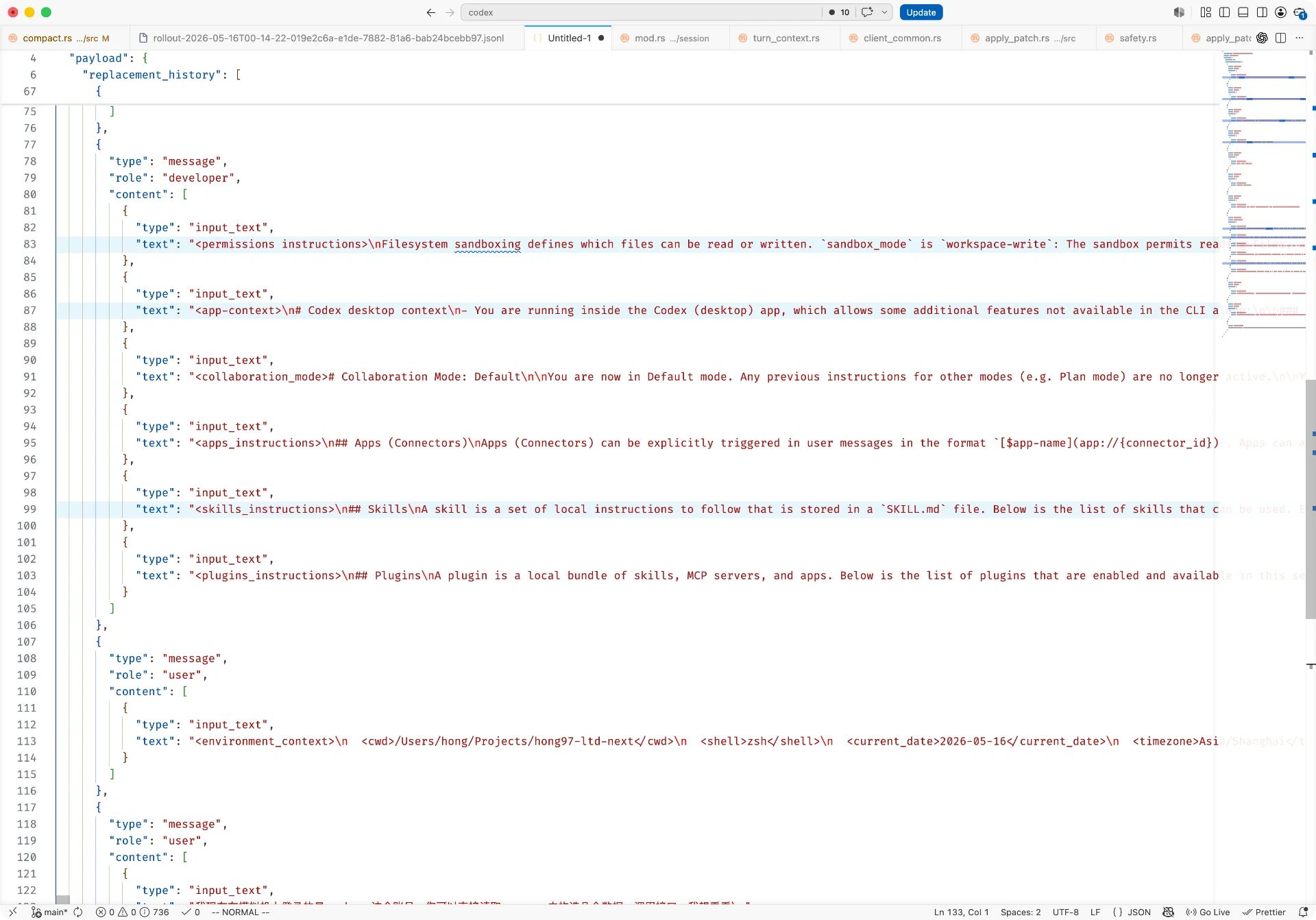
Task: Click the editor vertical scrollbar thumb
Action: (x=1311, y=499)
